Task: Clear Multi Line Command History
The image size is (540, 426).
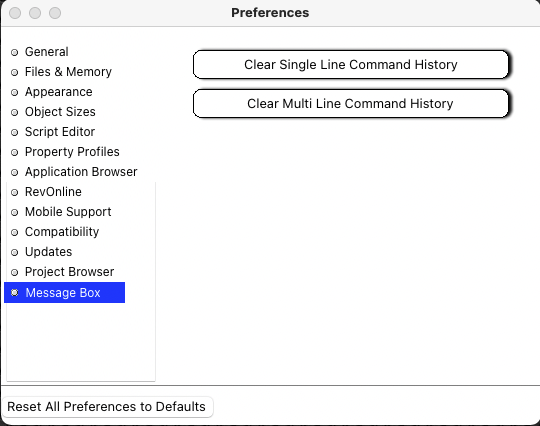Action: point(351,104)
